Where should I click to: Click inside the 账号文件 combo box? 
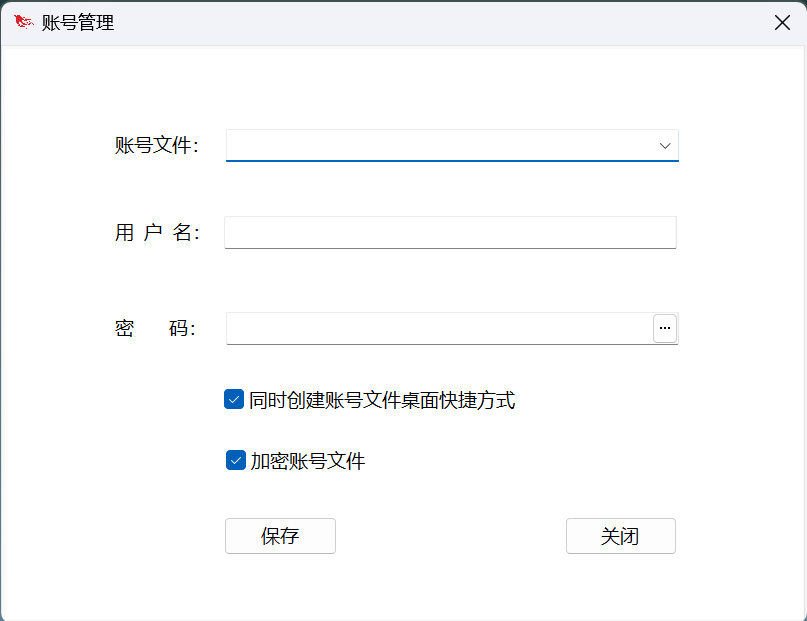click(440, 146)
